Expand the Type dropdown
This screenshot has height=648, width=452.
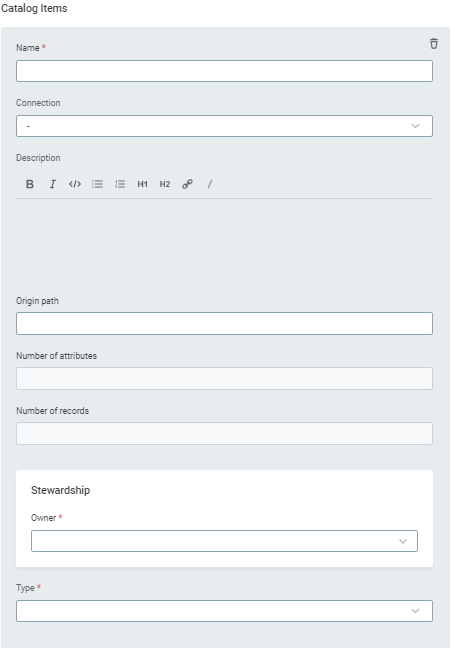click(x=224, y=611)
